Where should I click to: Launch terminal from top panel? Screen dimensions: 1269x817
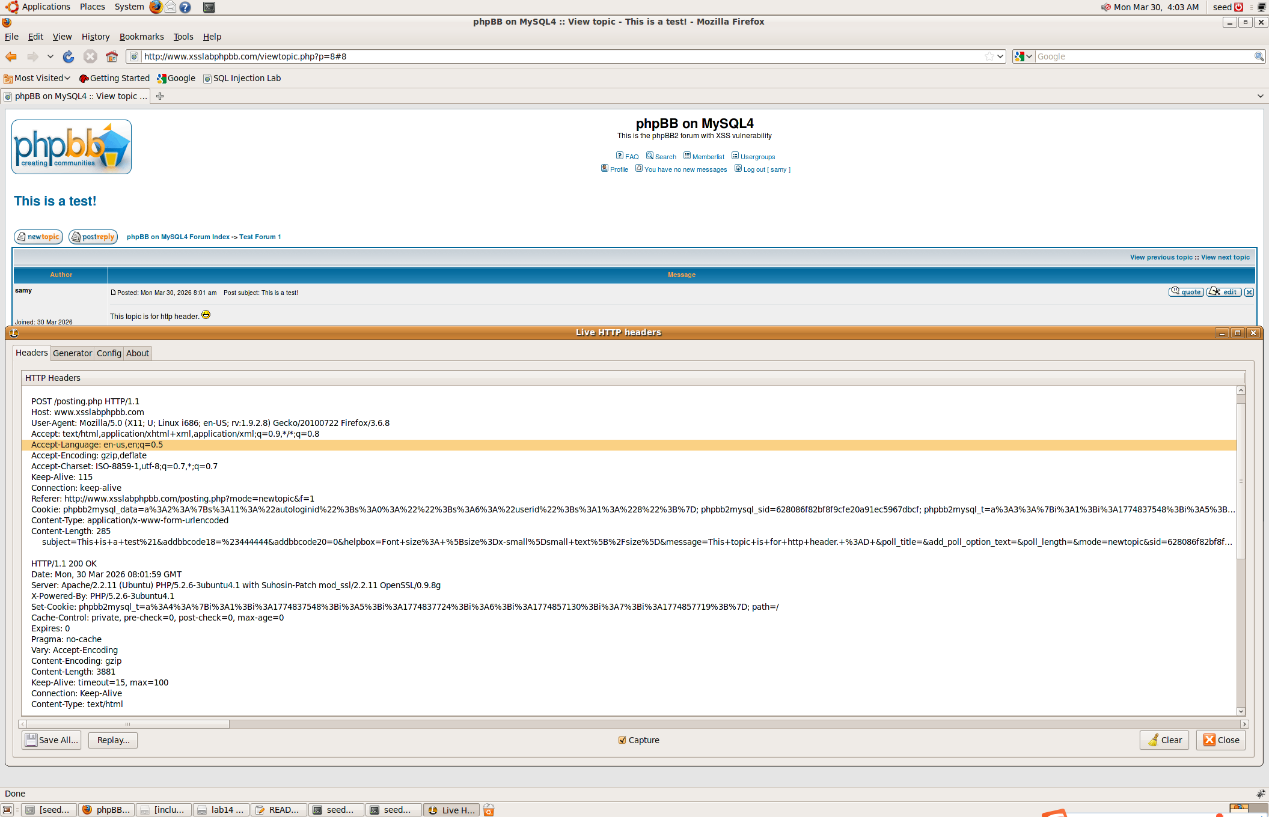pyautogui.click(x=208, y=7)
